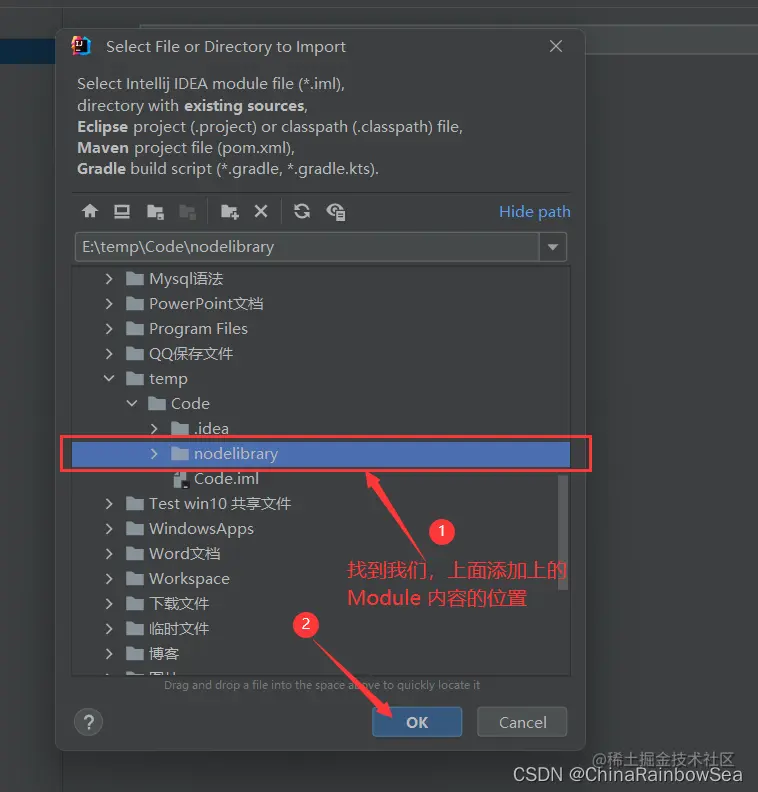758x792 pixels.
Task: Select the nodelibrary folder
Action: (x=321, y=454)
